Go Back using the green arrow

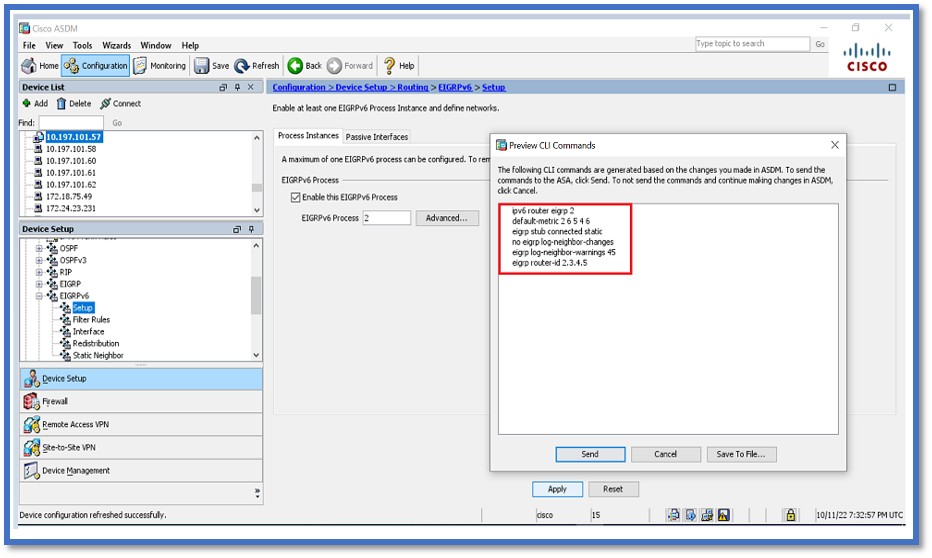304,66
